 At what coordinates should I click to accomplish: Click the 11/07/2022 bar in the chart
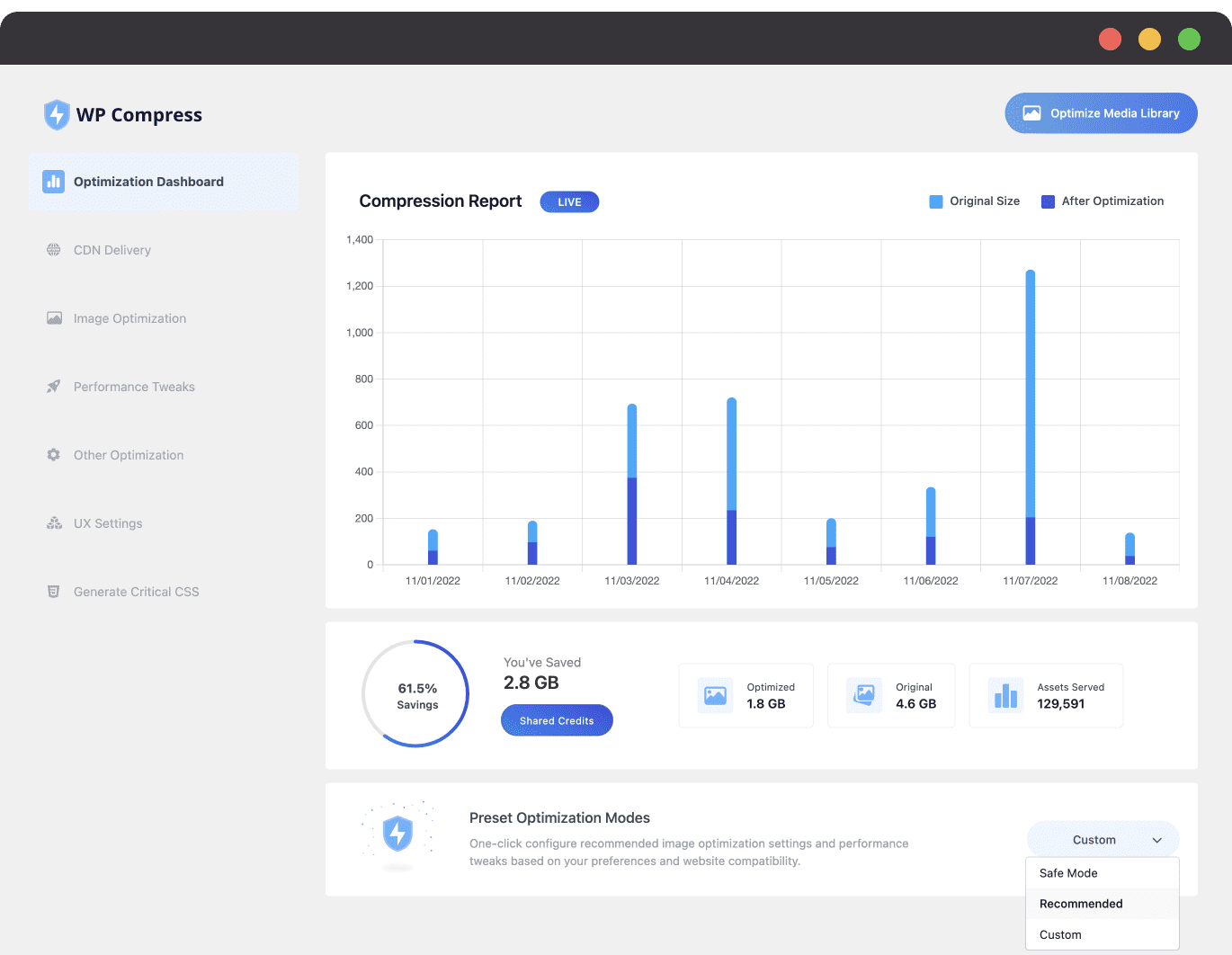tap(1031, 417)
